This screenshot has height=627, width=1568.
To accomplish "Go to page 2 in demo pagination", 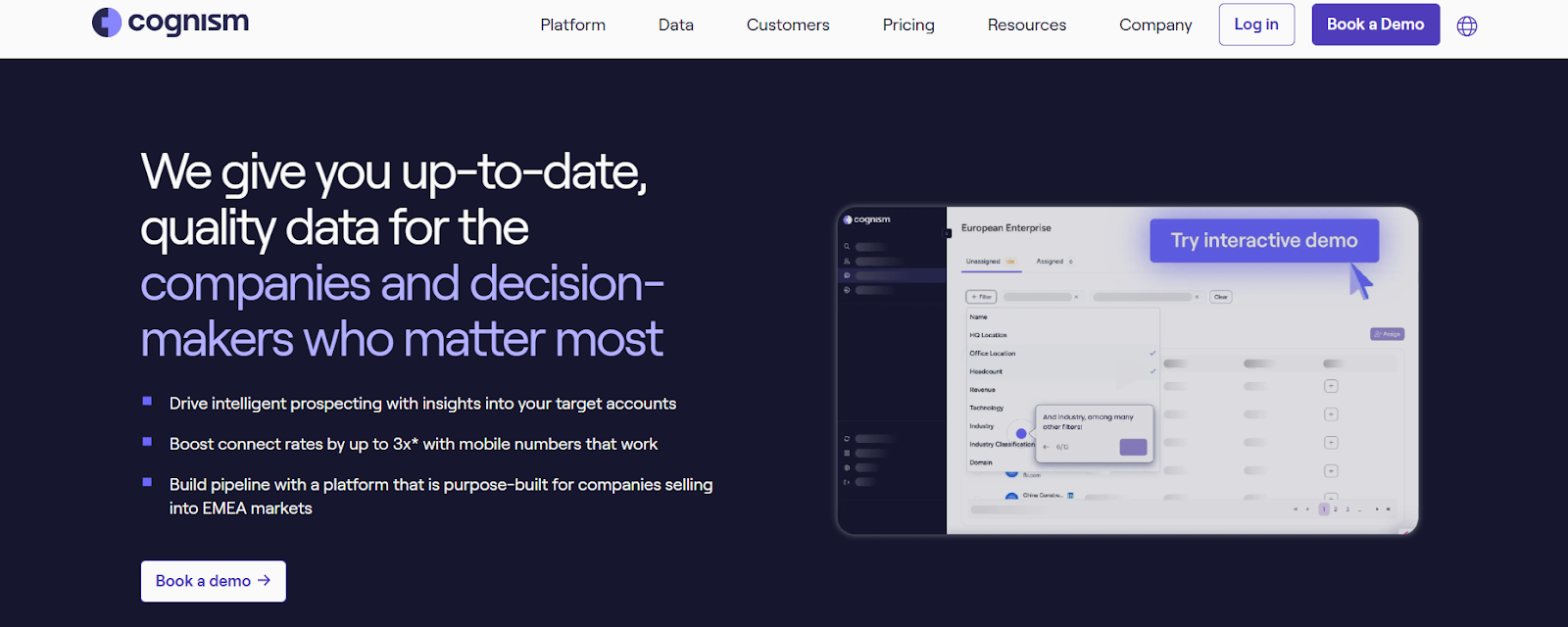I will [1336, 509].
